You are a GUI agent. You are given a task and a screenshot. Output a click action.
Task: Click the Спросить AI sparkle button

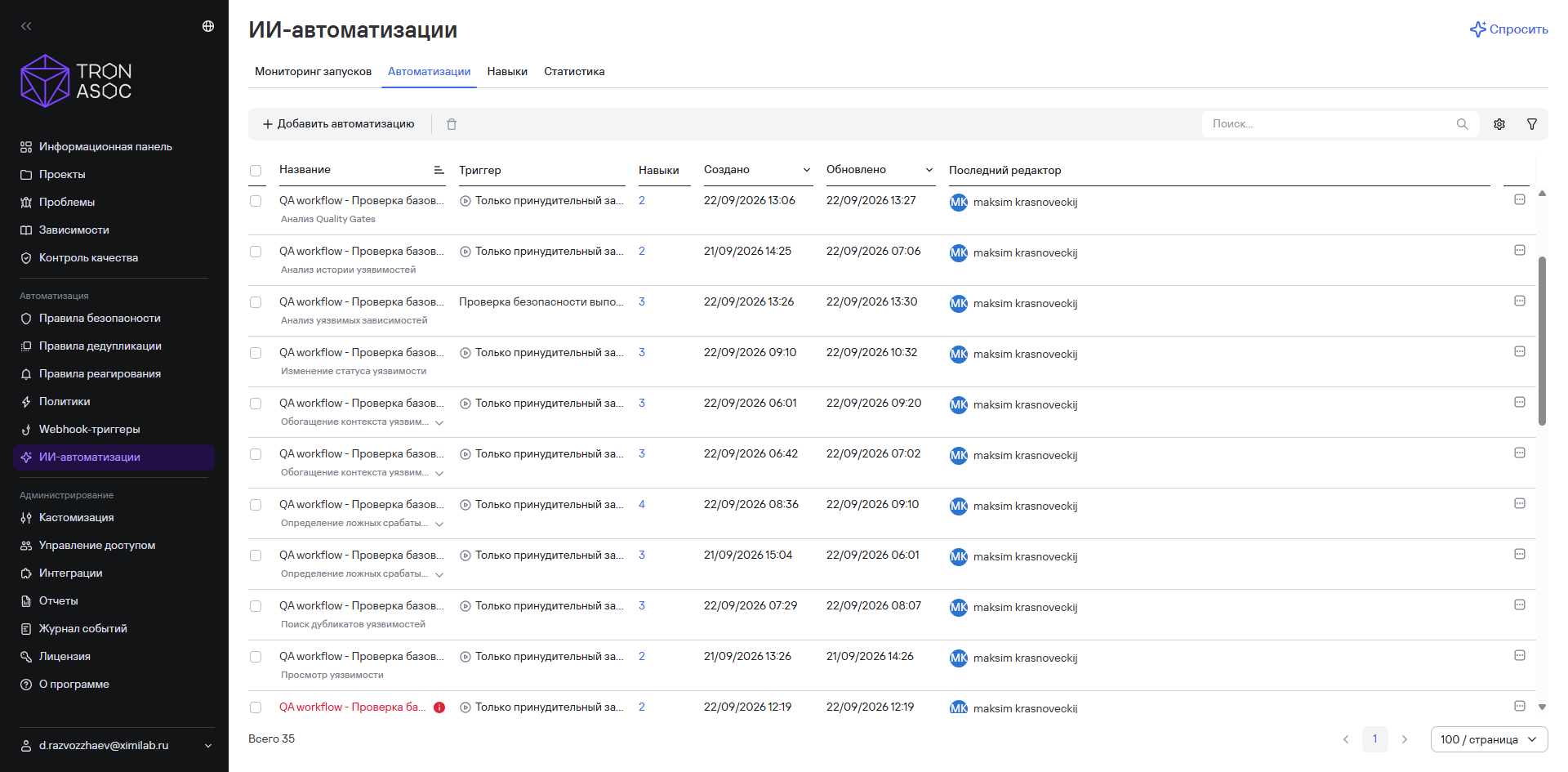[x=1509, y=29]
